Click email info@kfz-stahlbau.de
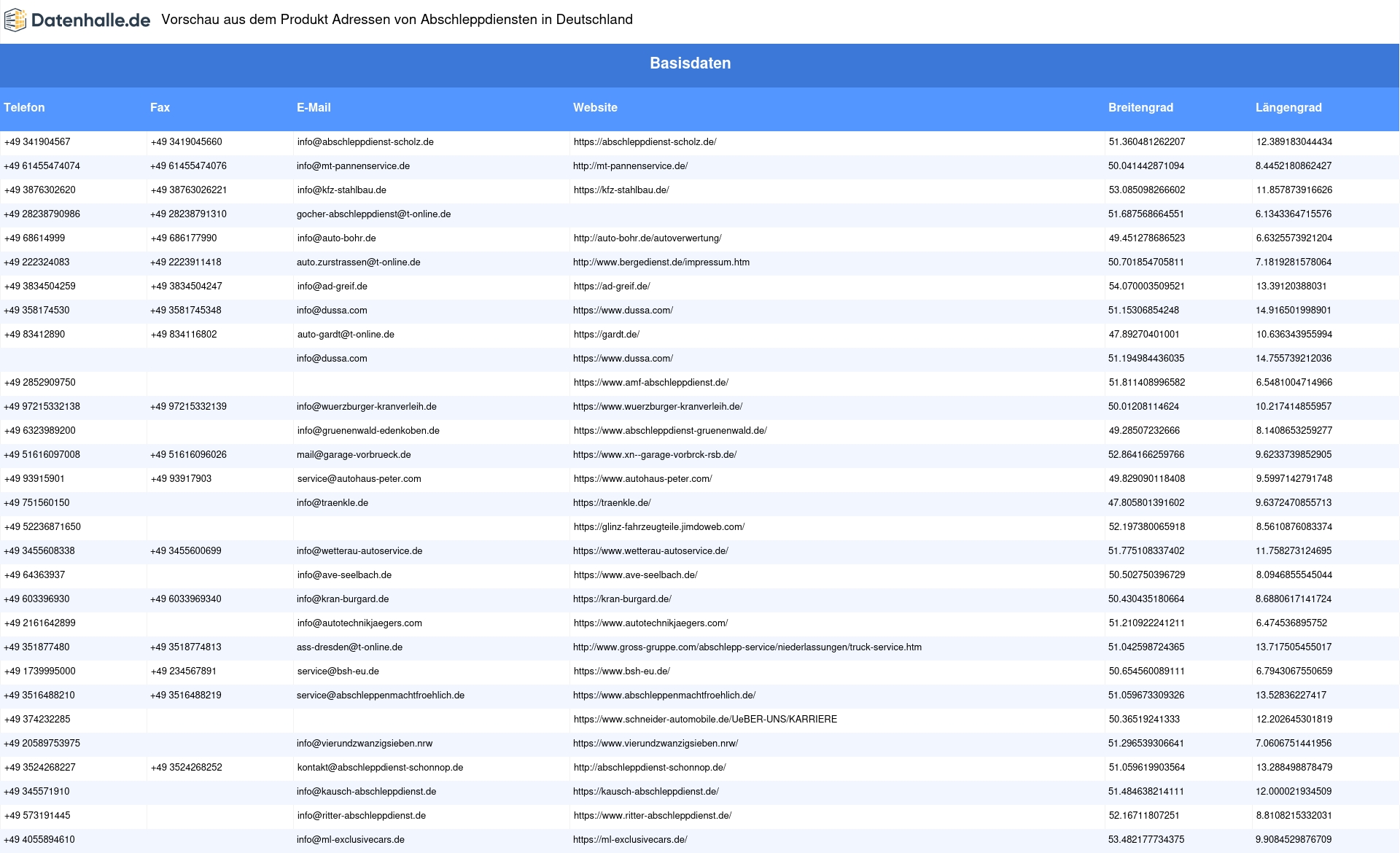Screen dimensions: 1400x853 point(342,190)
